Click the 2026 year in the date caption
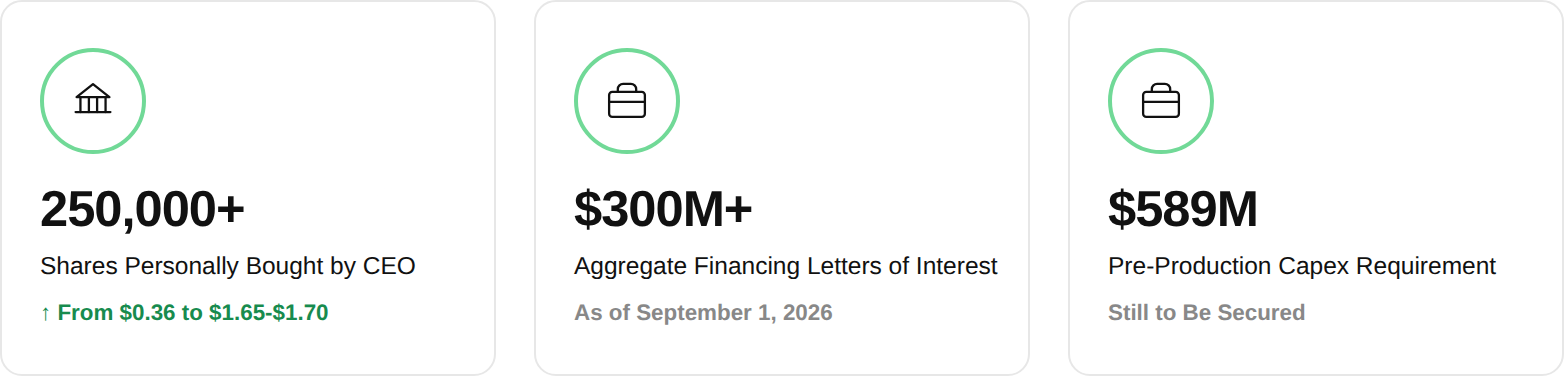Screen dimensions: 1564x376 click(x=808, y=313)
